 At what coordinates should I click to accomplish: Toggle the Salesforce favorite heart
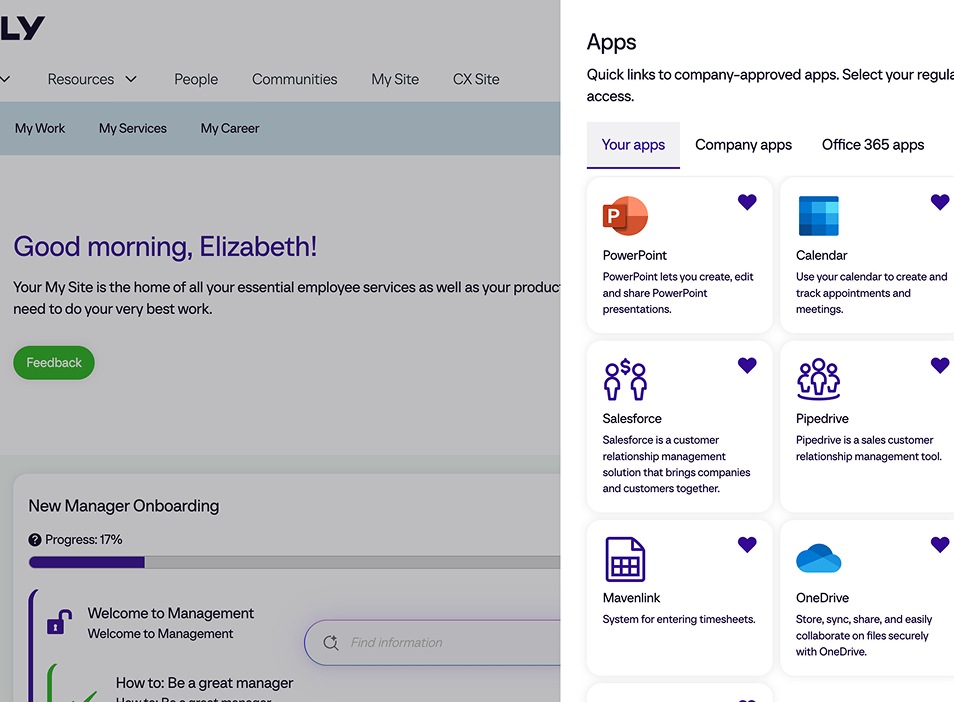click(x=747, y=364)
